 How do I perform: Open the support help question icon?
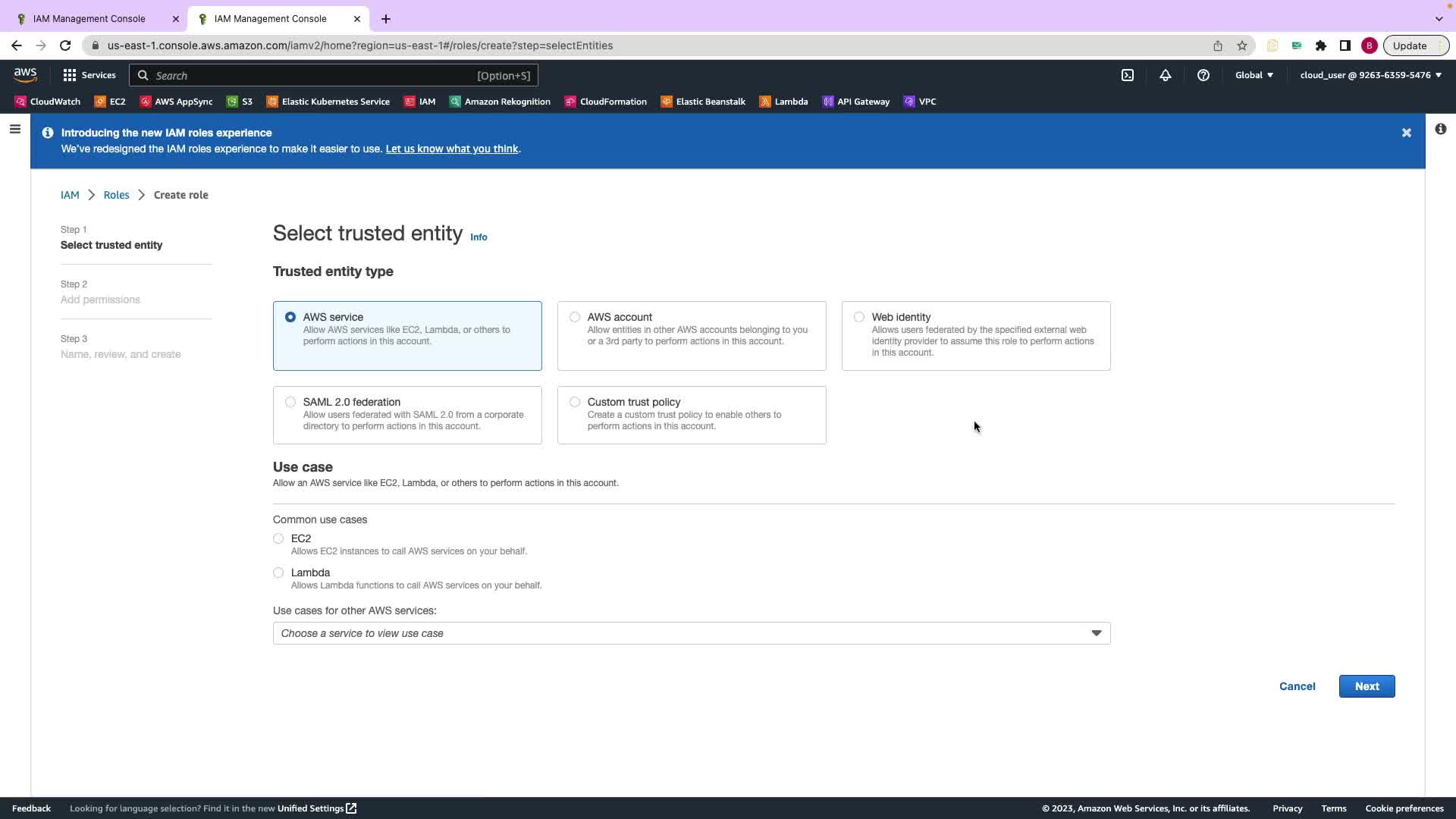tap(1203, 75)
